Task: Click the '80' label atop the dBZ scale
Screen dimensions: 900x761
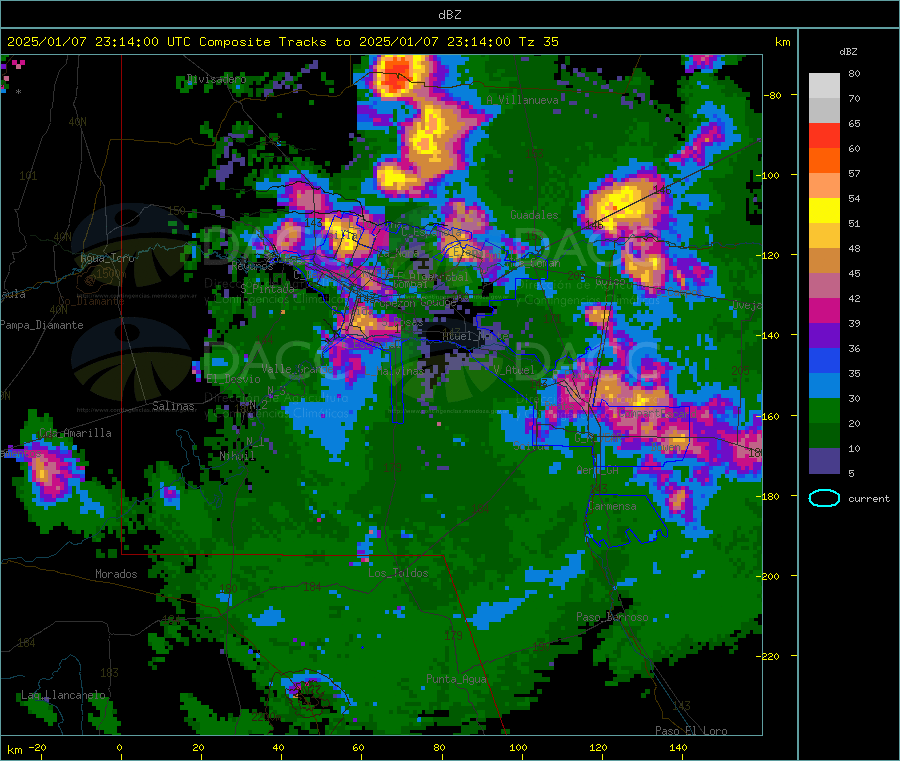Action: click(854, 73)
